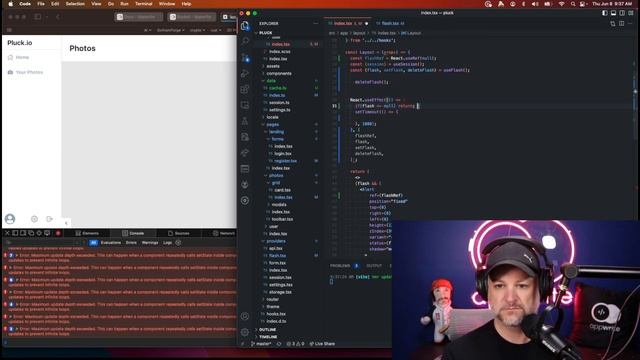
Task: Click the red error count badge in devtools
Action: (x=58, y=233)
